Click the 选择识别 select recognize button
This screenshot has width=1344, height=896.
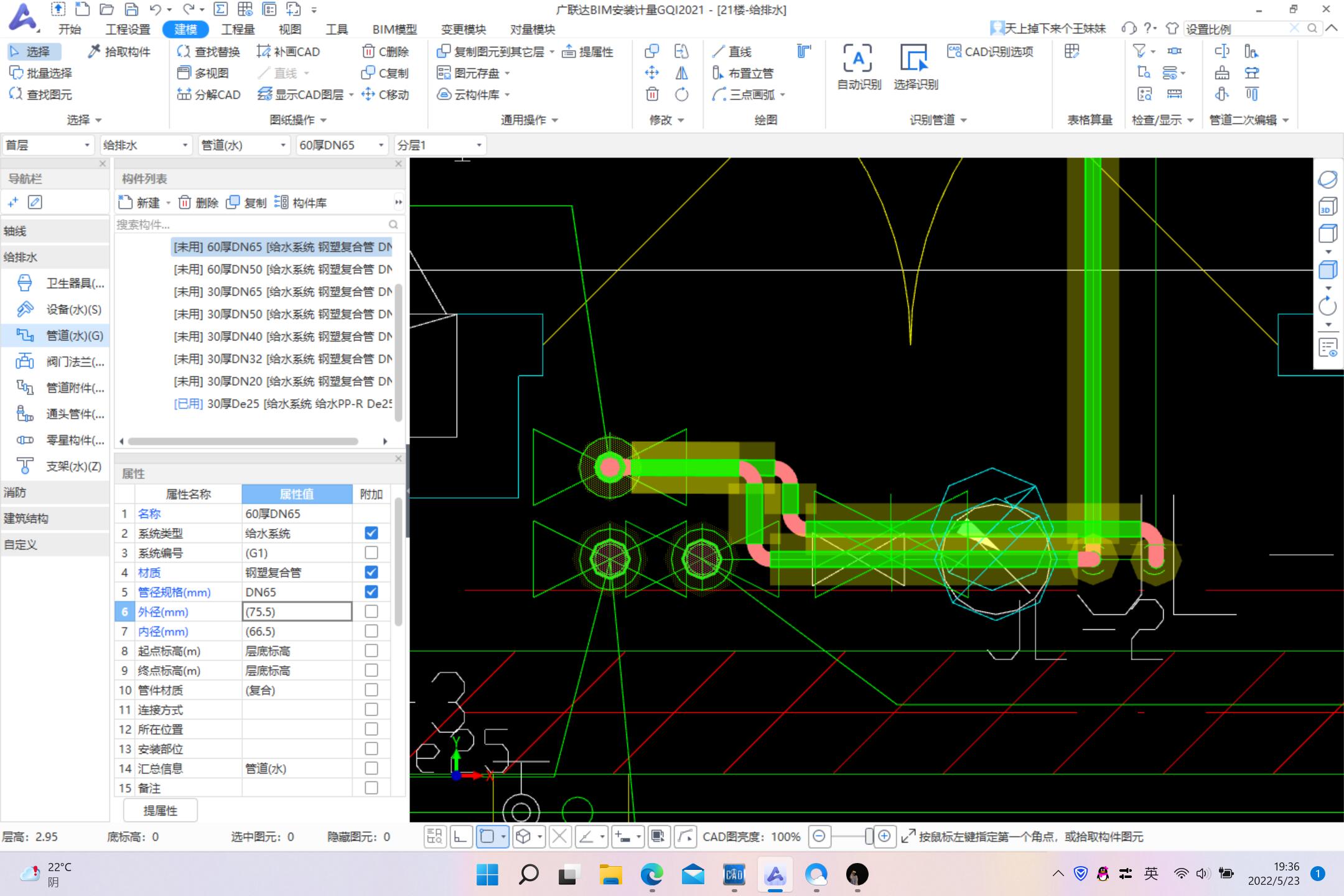click(x=915, y=67)
